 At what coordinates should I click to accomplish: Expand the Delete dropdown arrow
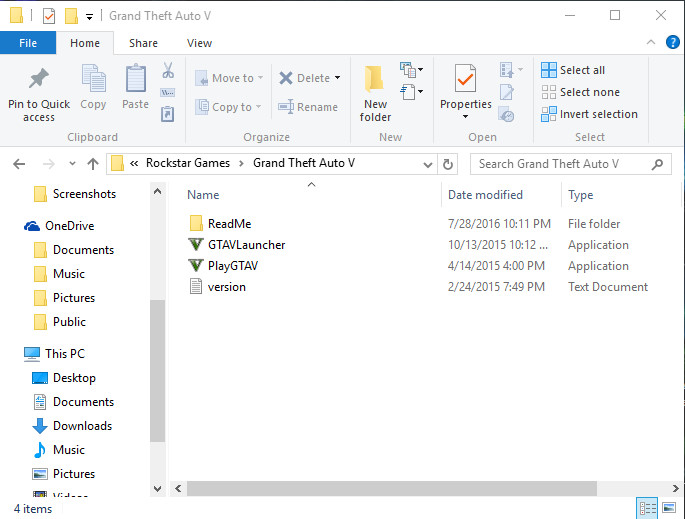[x=338, y=78]
